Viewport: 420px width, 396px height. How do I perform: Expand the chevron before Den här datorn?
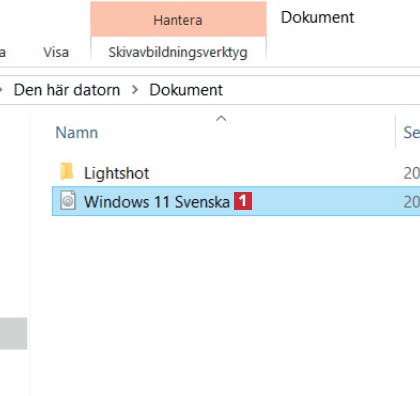tap(1, 90)
